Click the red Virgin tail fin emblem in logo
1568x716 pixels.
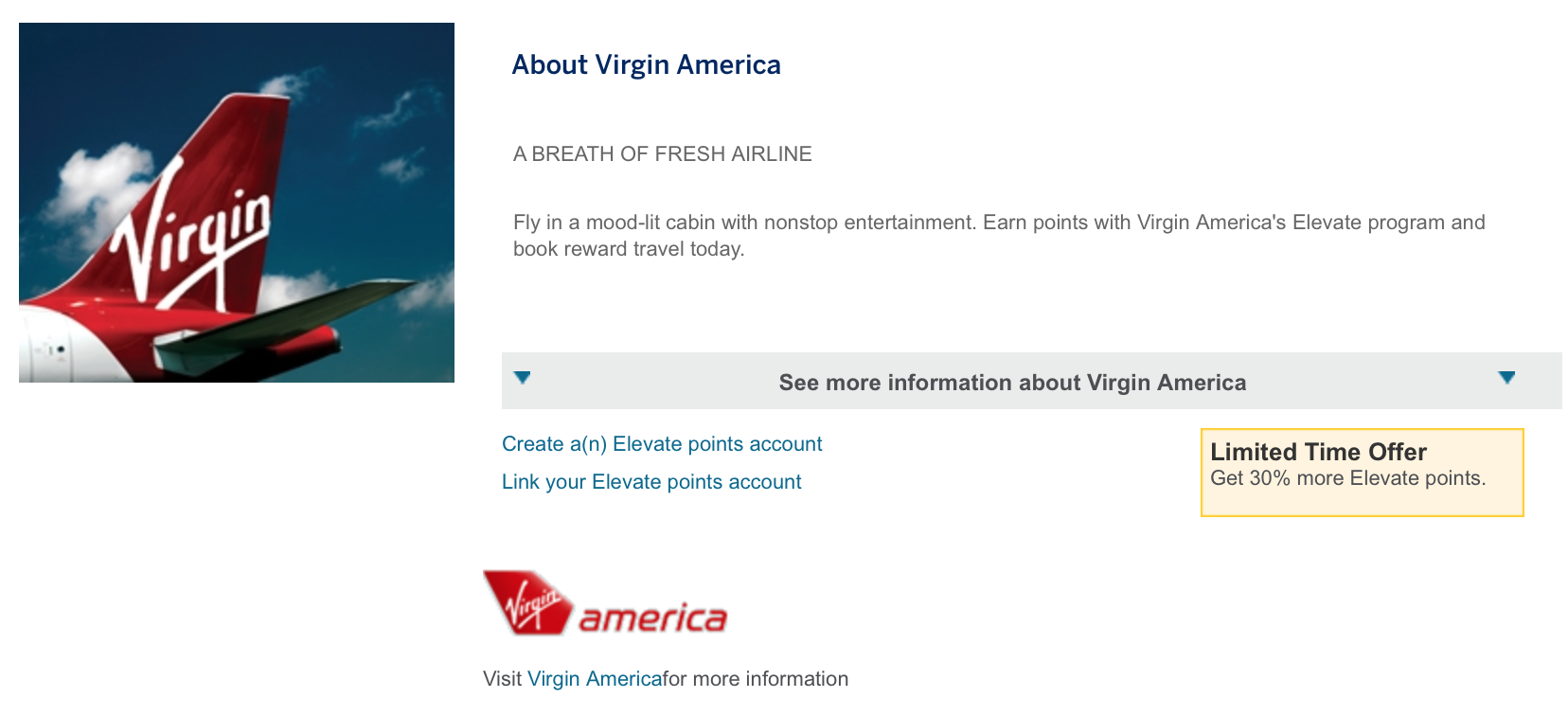(x=528, y=602)
